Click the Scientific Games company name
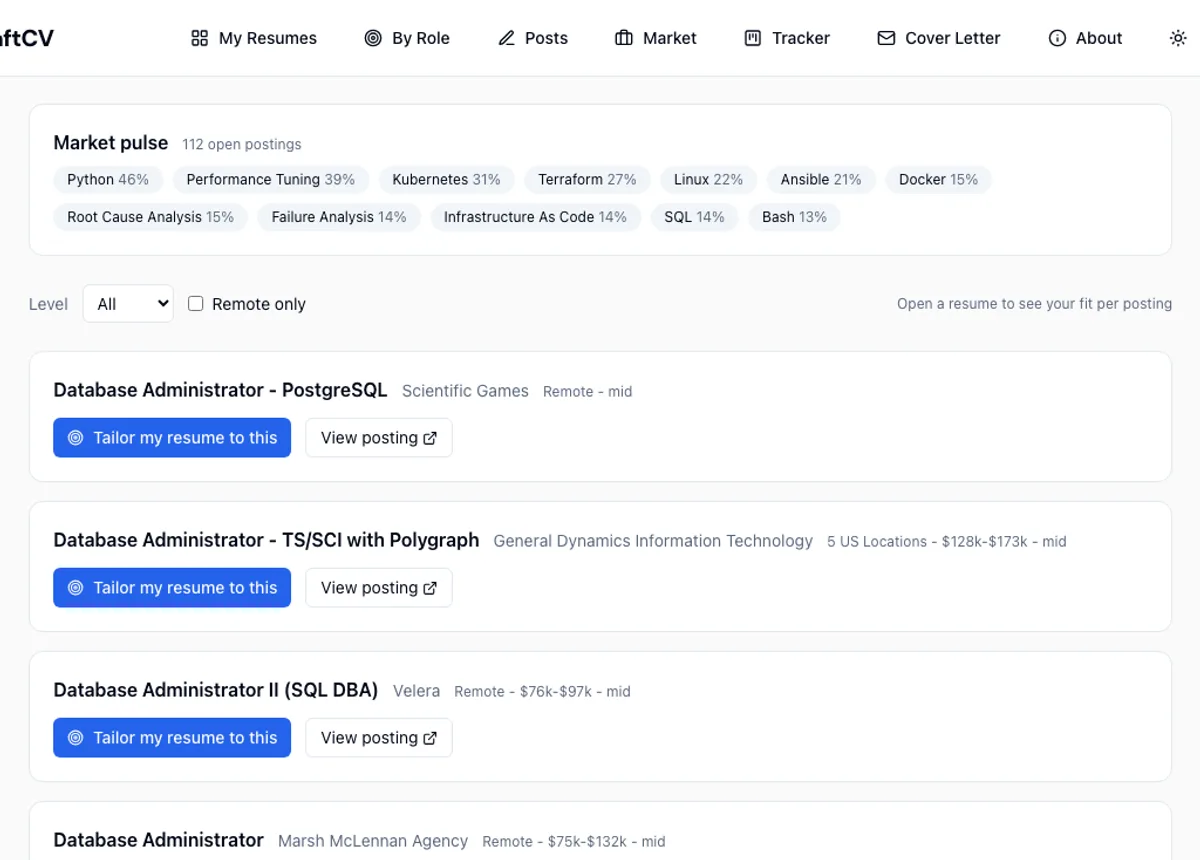Image resolution: width=1200 pixels, height=860 pixels. tap(465, 391)
